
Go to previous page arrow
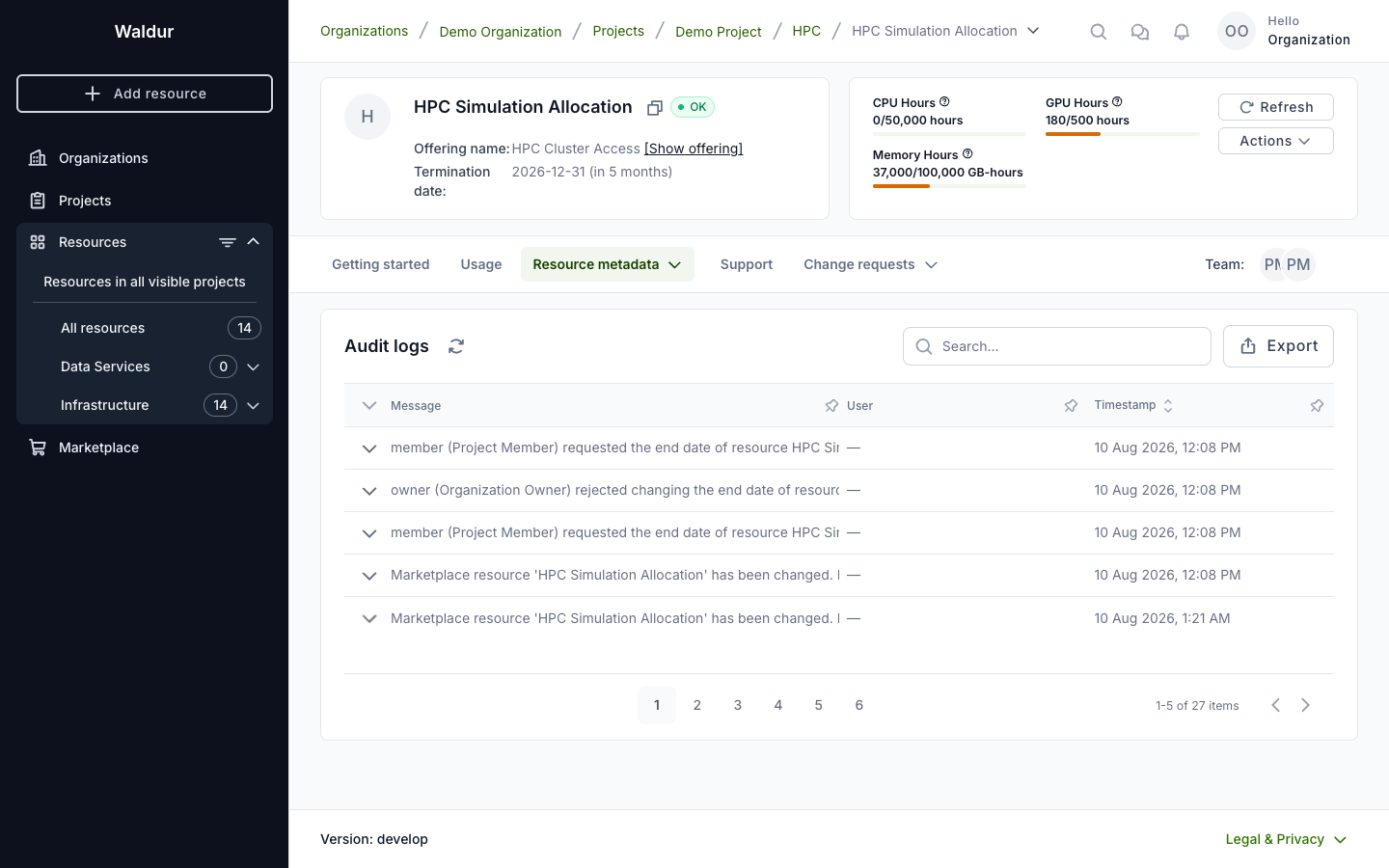coord(1275,705)
